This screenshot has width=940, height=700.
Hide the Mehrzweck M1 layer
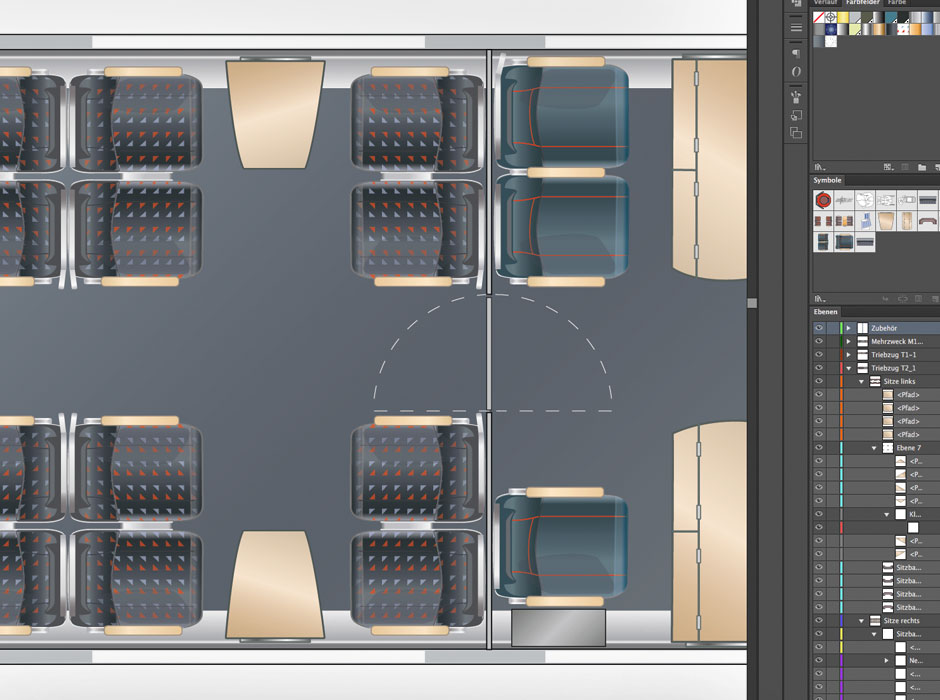[819, 341]
